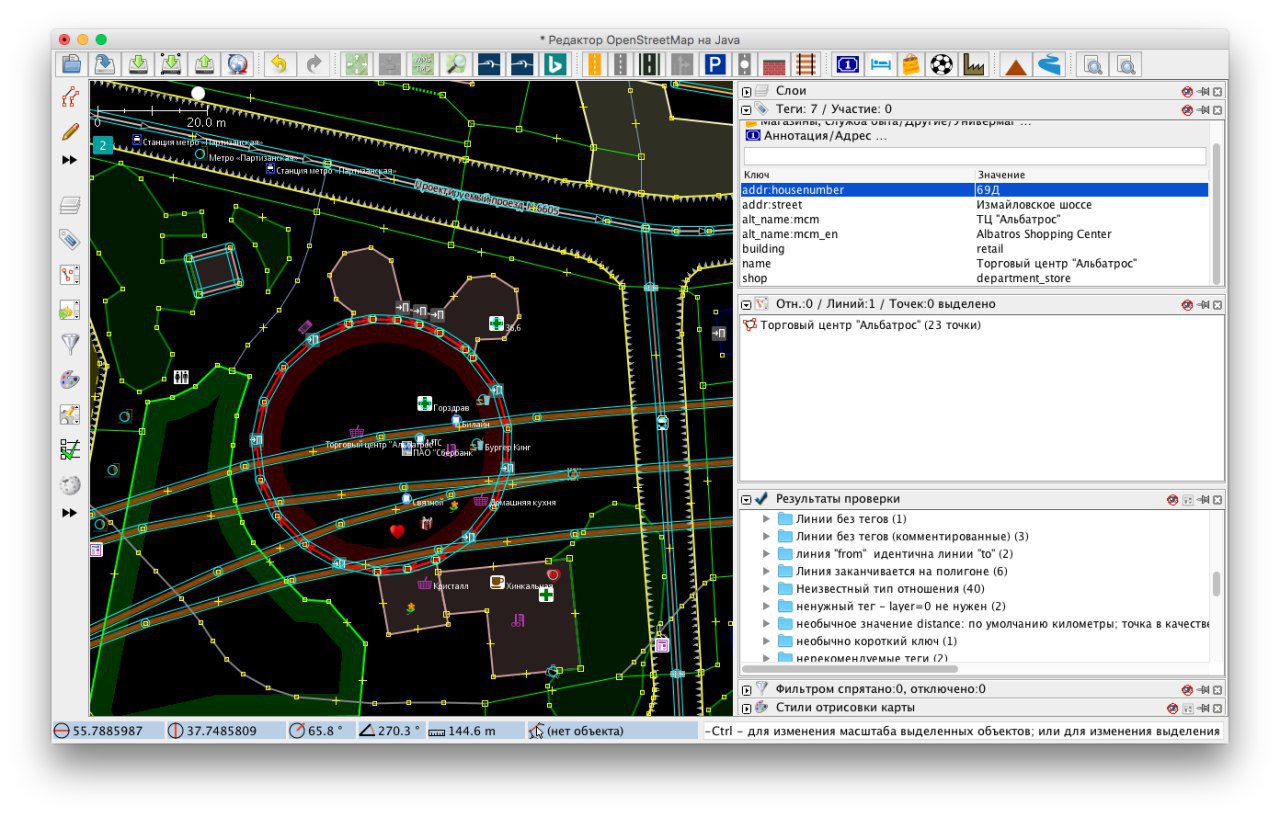Open the shopping bag preset icon
Image resolution: width=1280 pixels, height=817 pixels.
coord(910,64)
